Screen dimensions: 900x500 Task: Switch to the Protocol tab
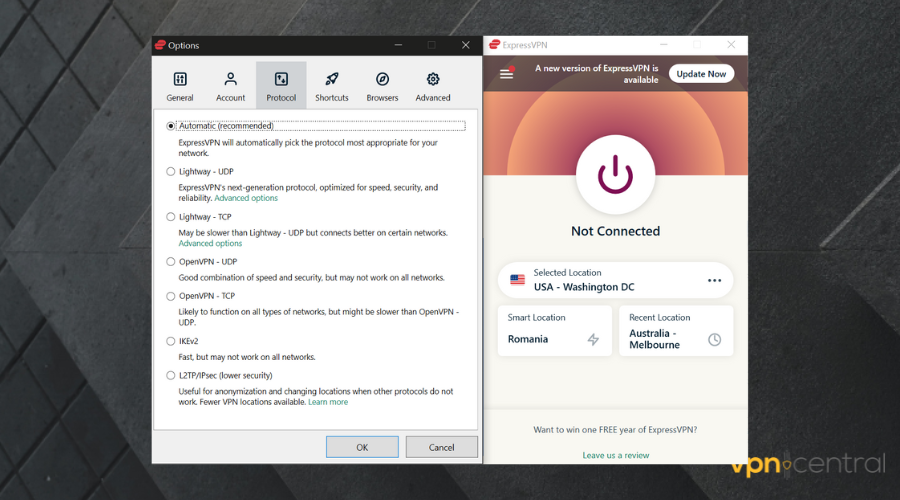coord(281,85)
